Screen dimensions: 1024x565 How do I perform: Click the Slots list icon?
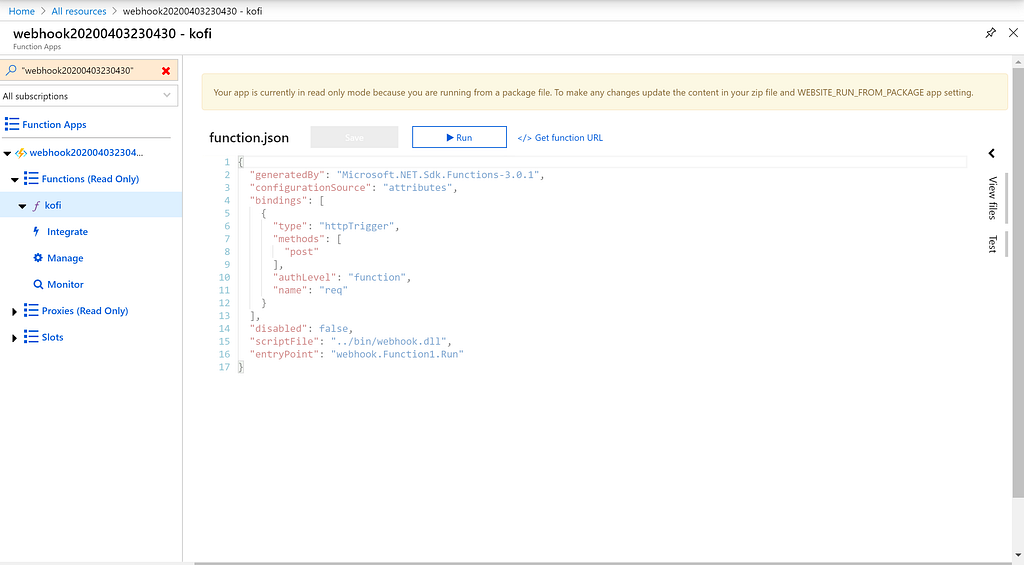[31, 337]
